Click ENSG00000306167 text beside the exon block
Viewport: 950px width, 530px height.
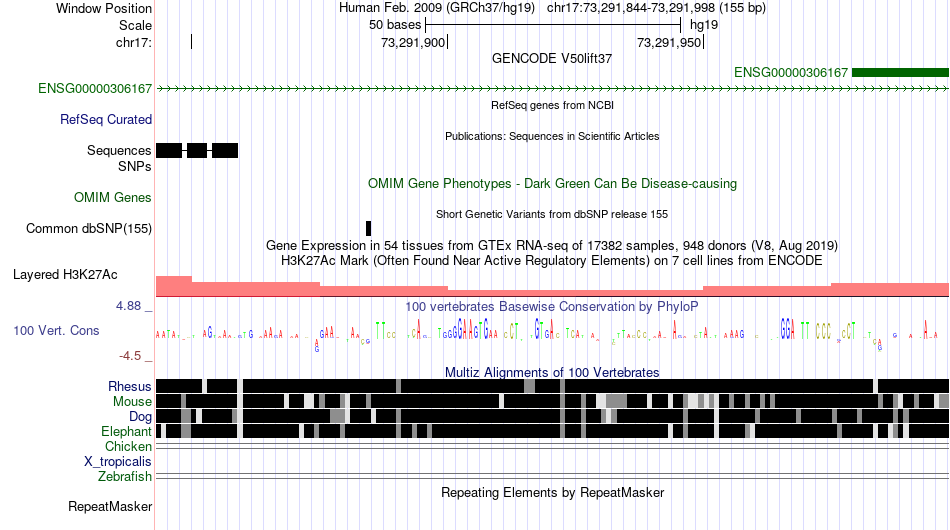(791, 73)
